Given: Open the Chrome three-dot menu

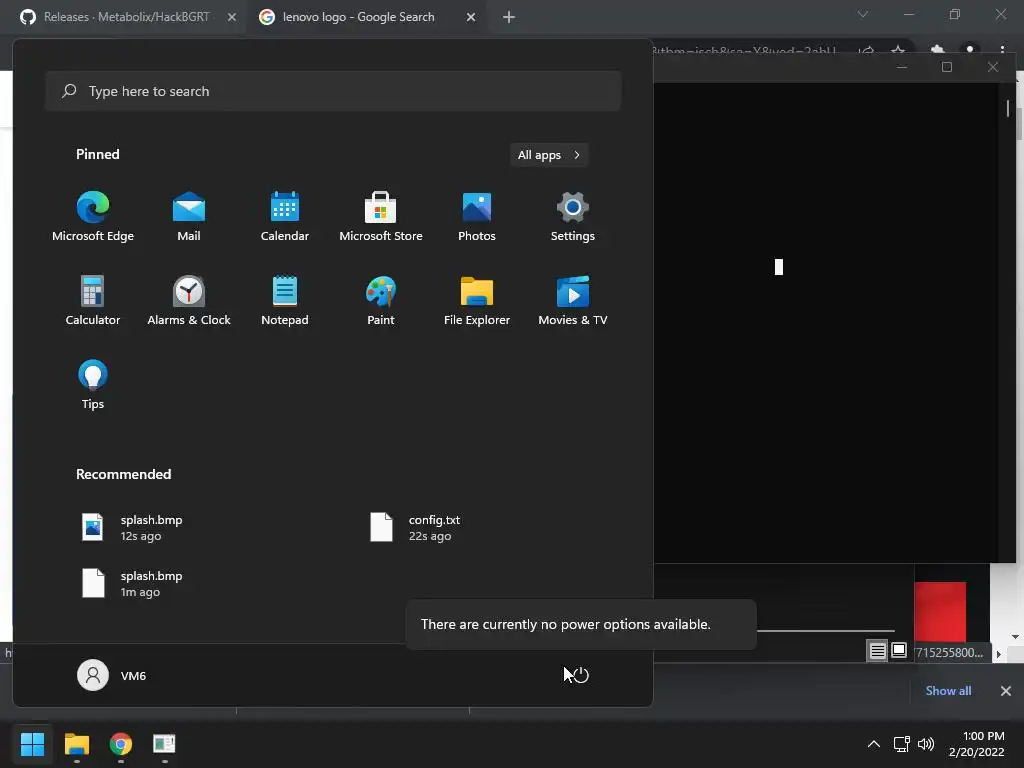Looking at the screenshot, I should tap(1002, 50).
